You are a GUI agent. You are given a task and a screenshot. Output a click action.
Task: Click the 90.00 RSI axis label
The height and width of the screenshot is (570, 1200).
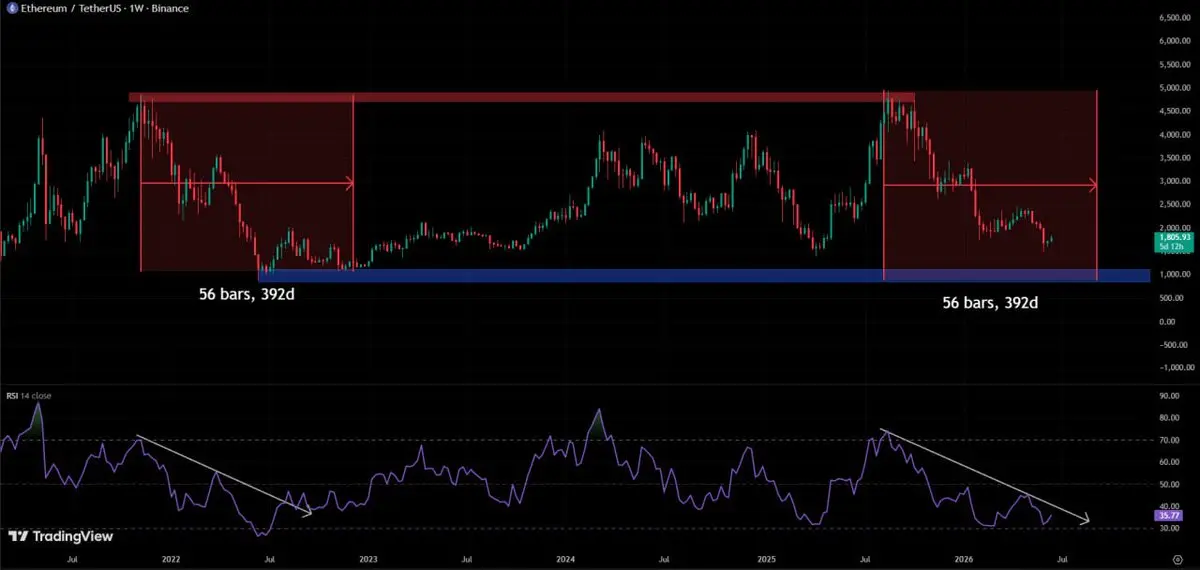(x=1169, y=396)
